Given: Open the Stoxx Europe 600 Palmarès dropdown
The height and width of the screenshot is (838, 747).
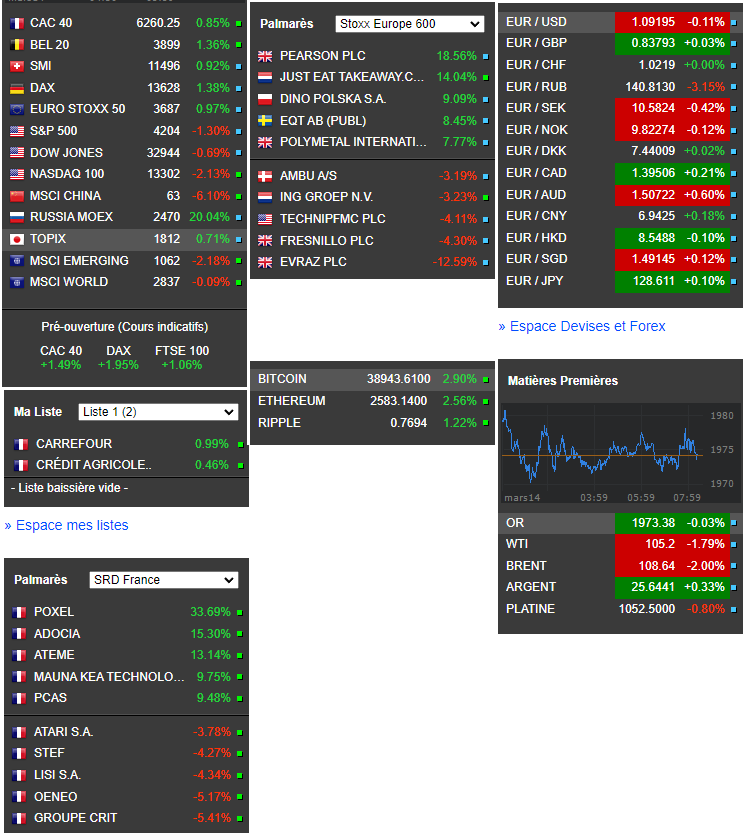Looking at the screenshot, I should click(410, 24).
